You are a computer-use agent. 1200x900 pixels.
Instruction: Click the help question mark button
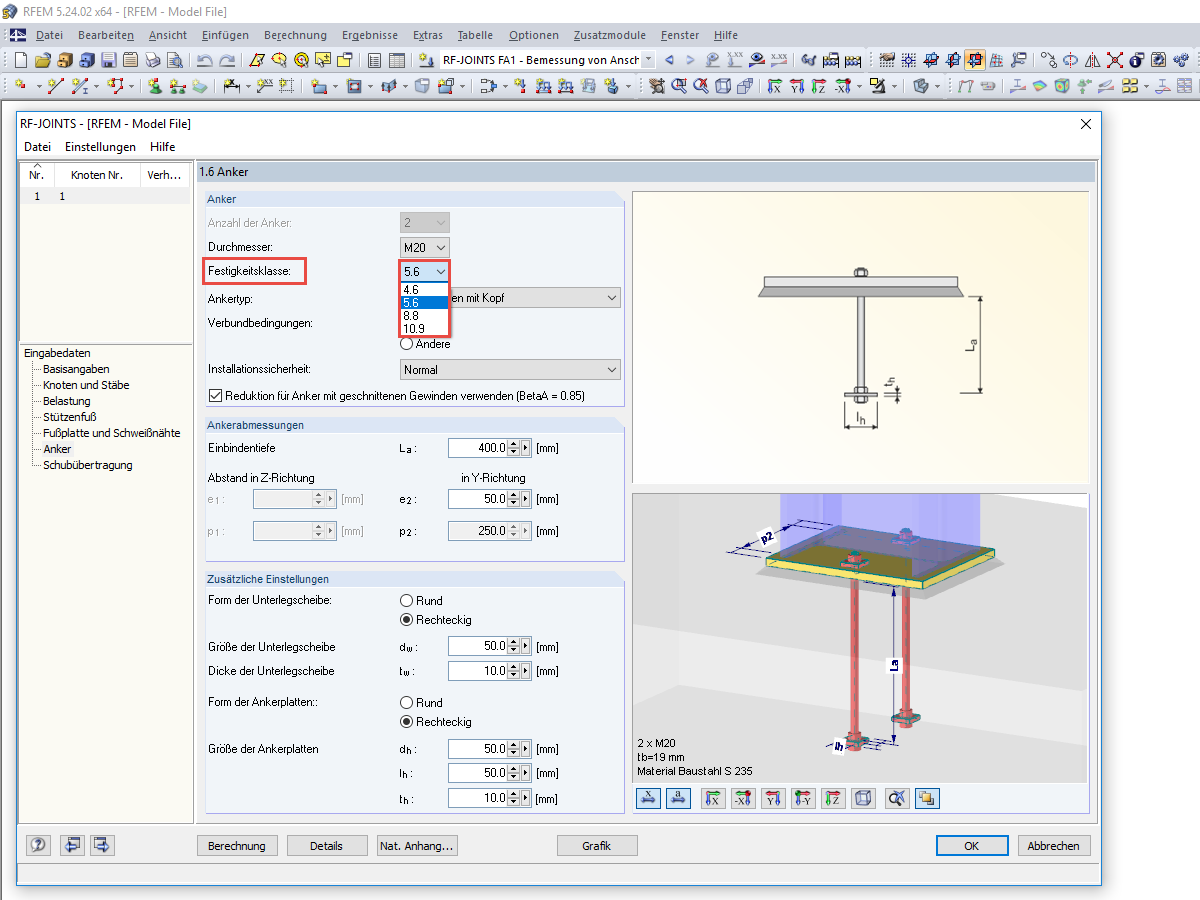pos(38,845)
